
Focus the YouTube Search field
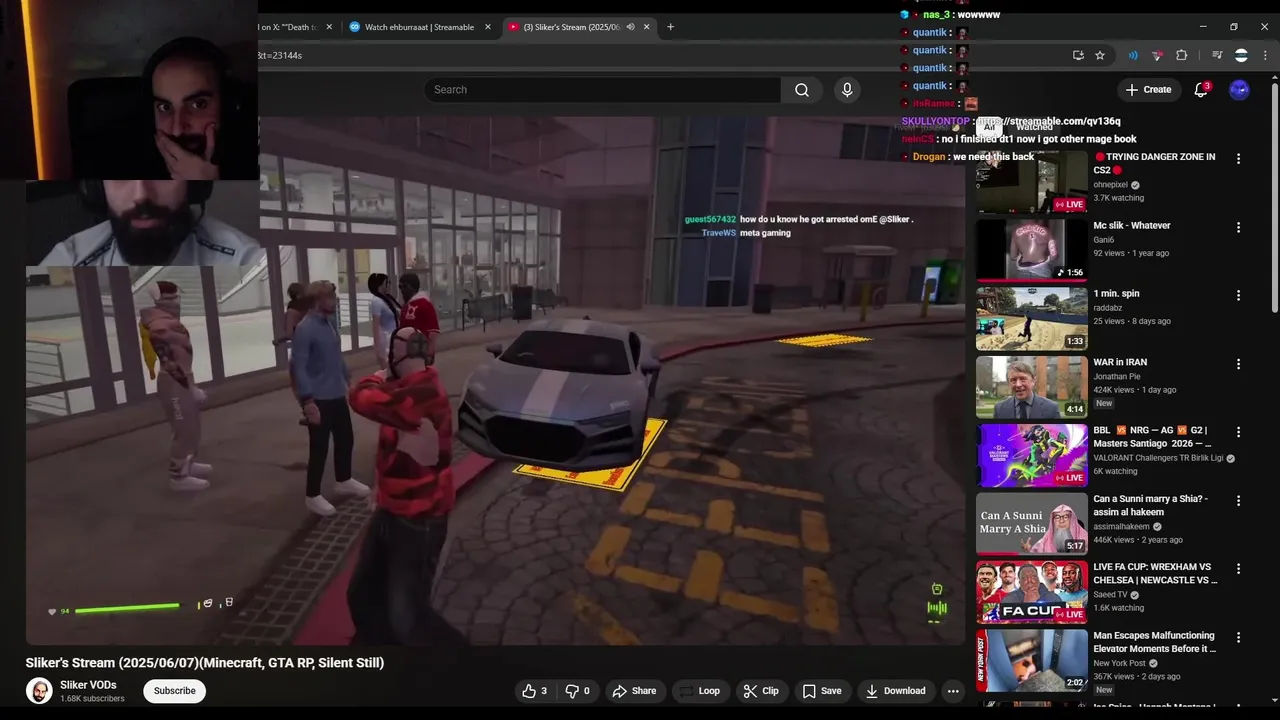[x=603, y=90]
